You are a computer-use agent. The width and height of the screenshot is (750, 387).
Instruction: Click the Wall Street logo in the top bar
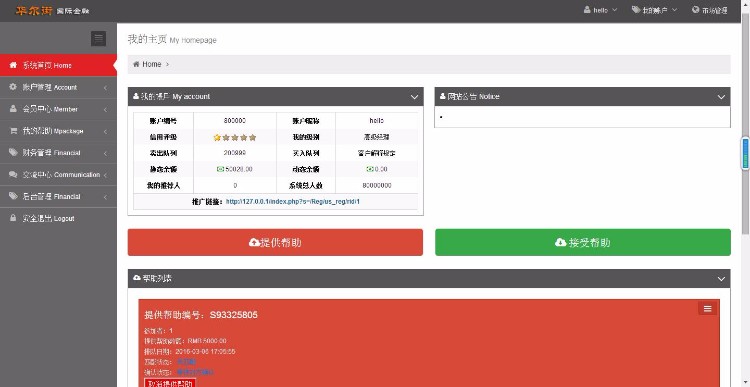click(52, 11)
